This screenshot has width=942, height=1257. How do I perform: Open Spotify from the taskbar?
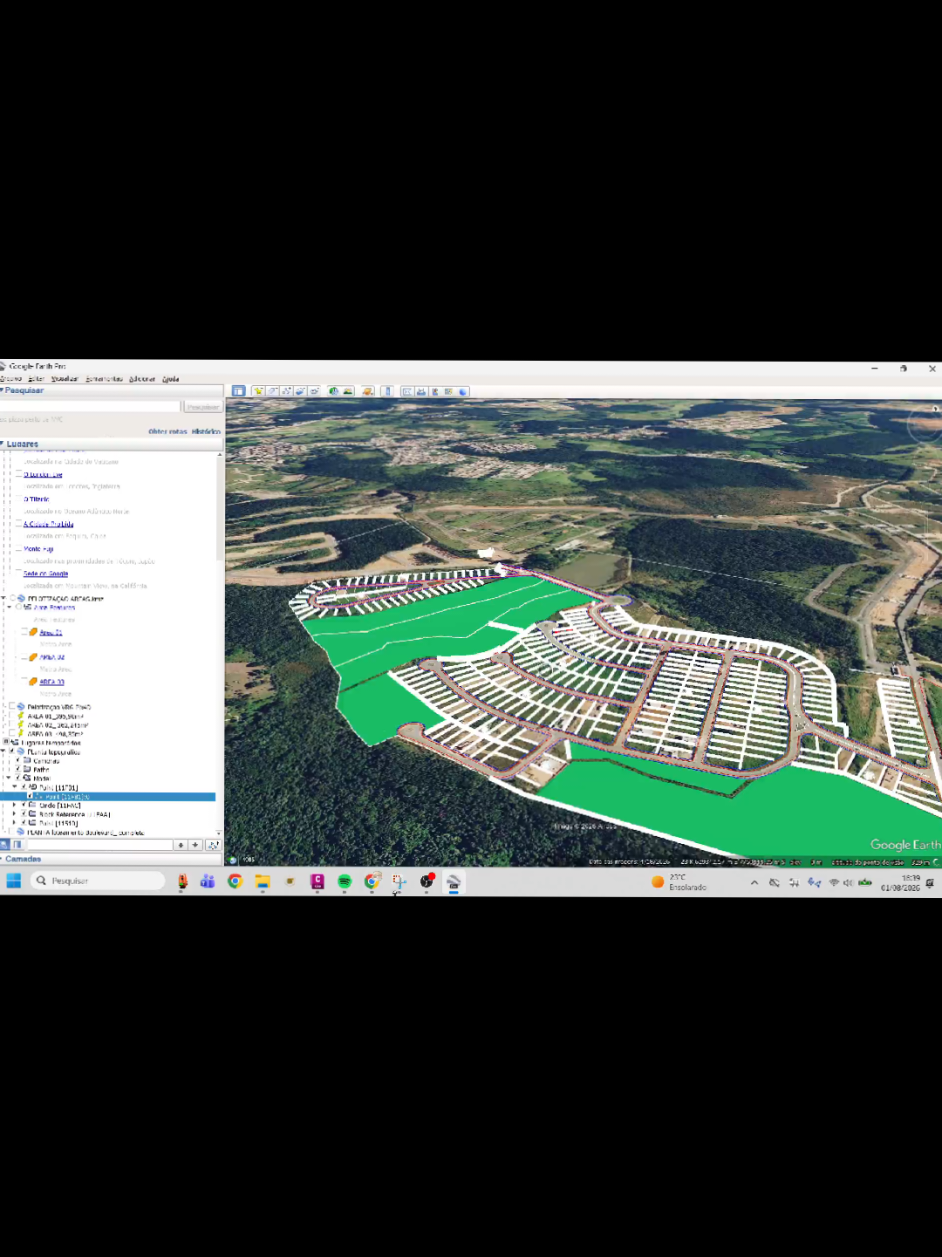point(344,881)
